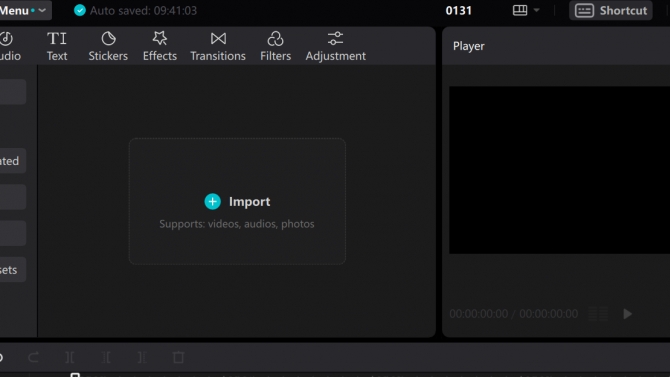Switch to the Audio tab
The height and width of the screenshot is (377, 670).
click(9, 46)
